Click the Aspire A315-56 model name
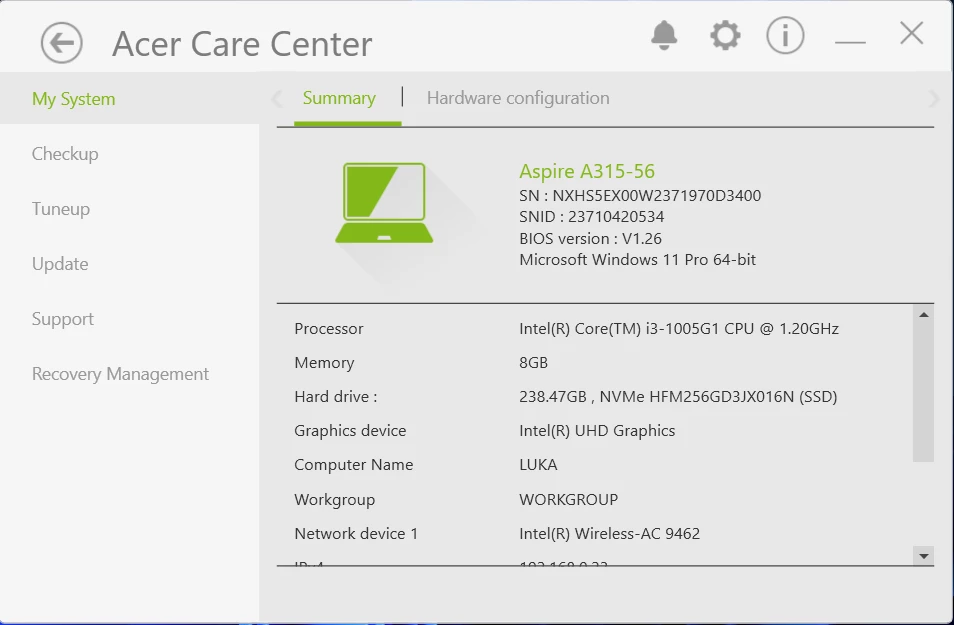The image size is (954, 625). point(587,172)
